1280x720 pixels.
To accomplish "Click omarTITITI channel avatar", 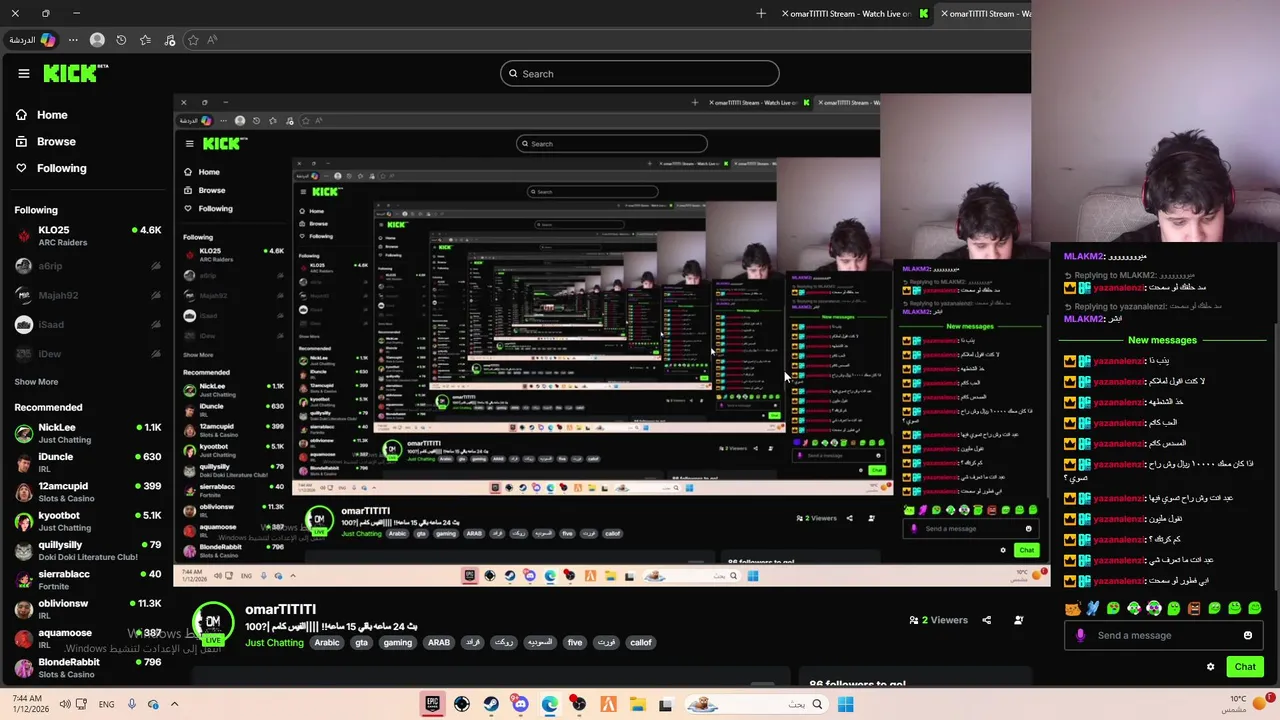I will [x=213, y=622].
